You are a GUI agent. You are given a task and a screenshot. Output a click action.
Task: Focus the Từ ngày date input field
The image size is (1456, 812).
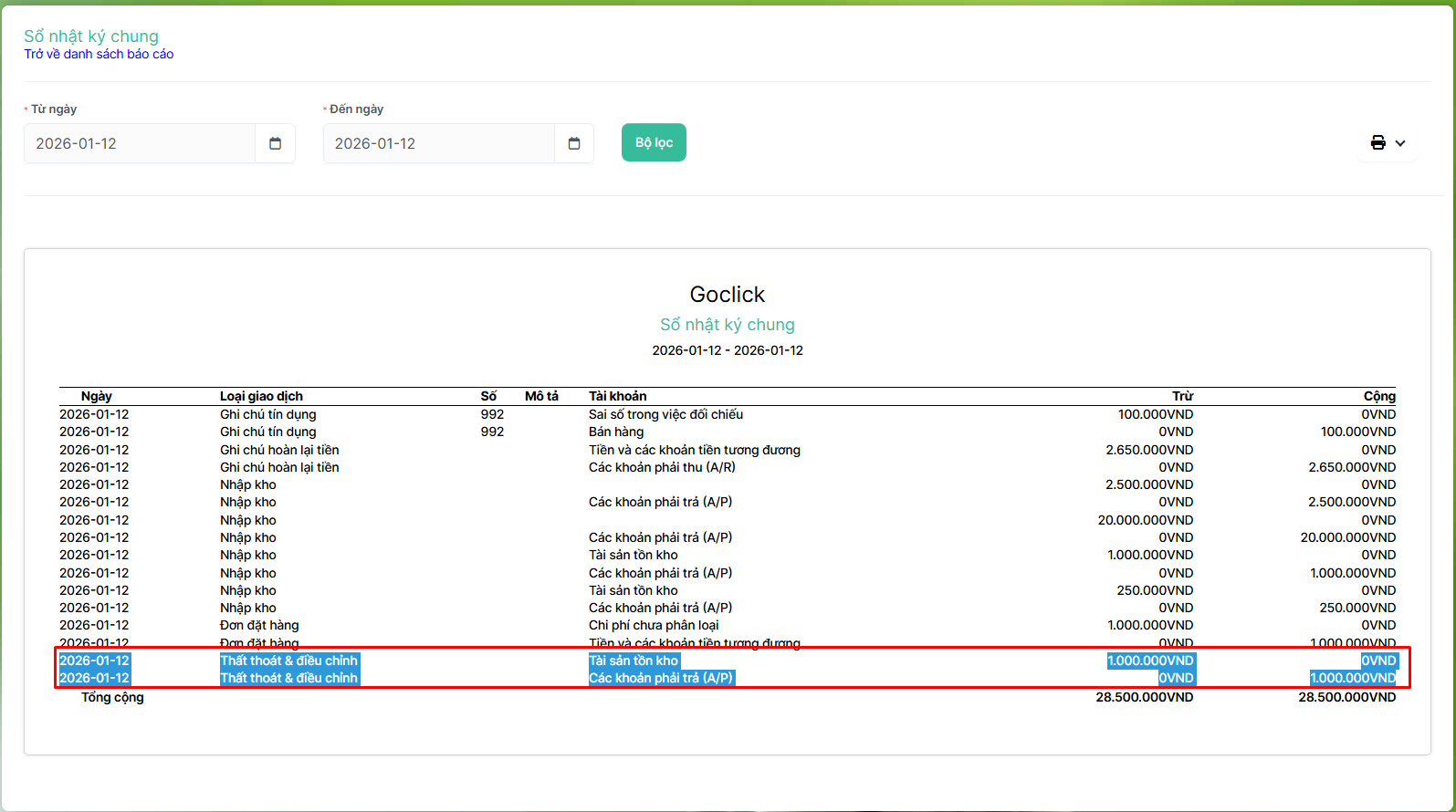click(x=139, y=143)
